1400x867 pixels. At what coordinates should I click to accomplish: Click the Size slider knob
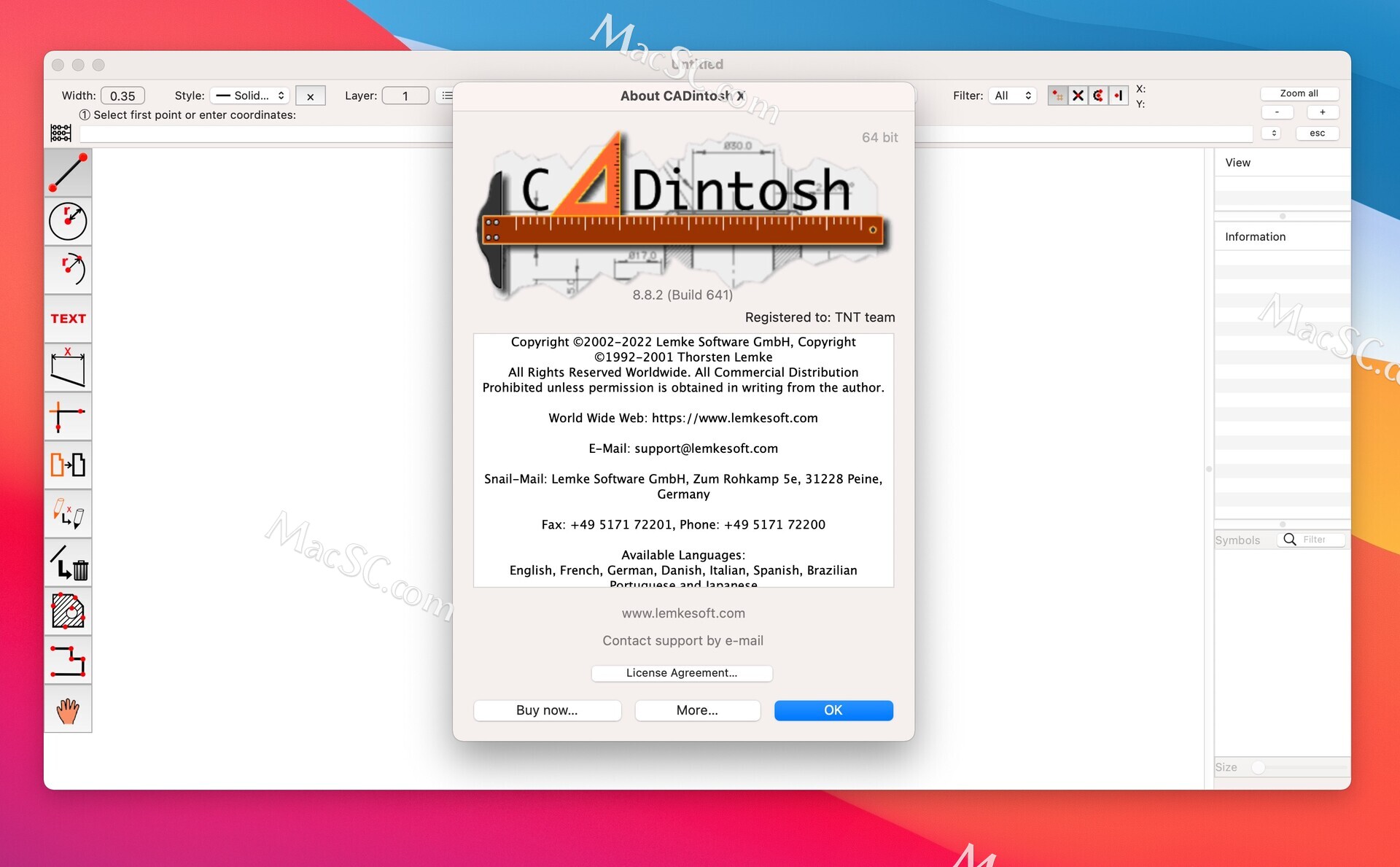pos(1259,767)
